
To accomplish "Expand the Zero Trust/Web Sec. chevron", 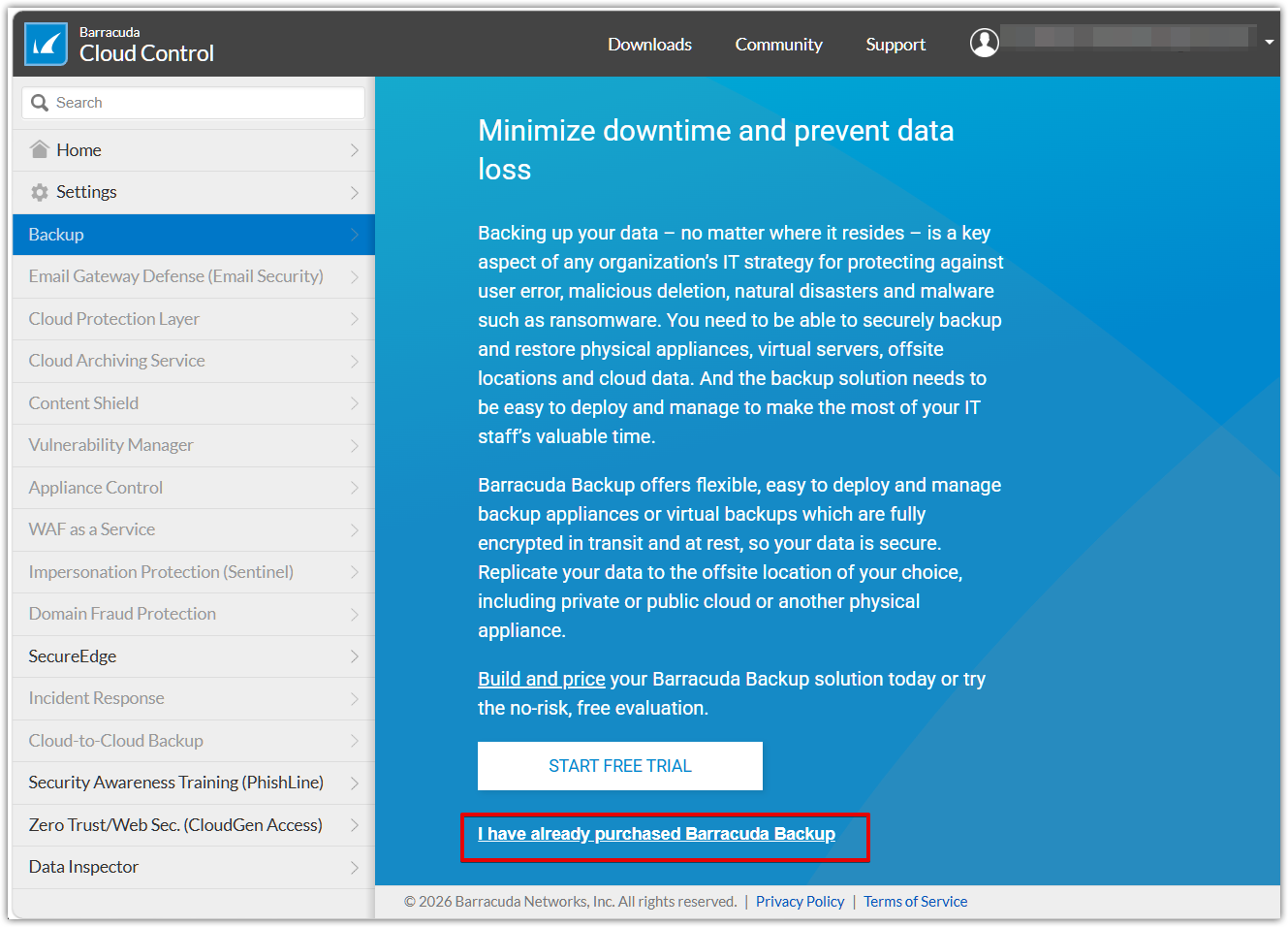I will [355, 825].
